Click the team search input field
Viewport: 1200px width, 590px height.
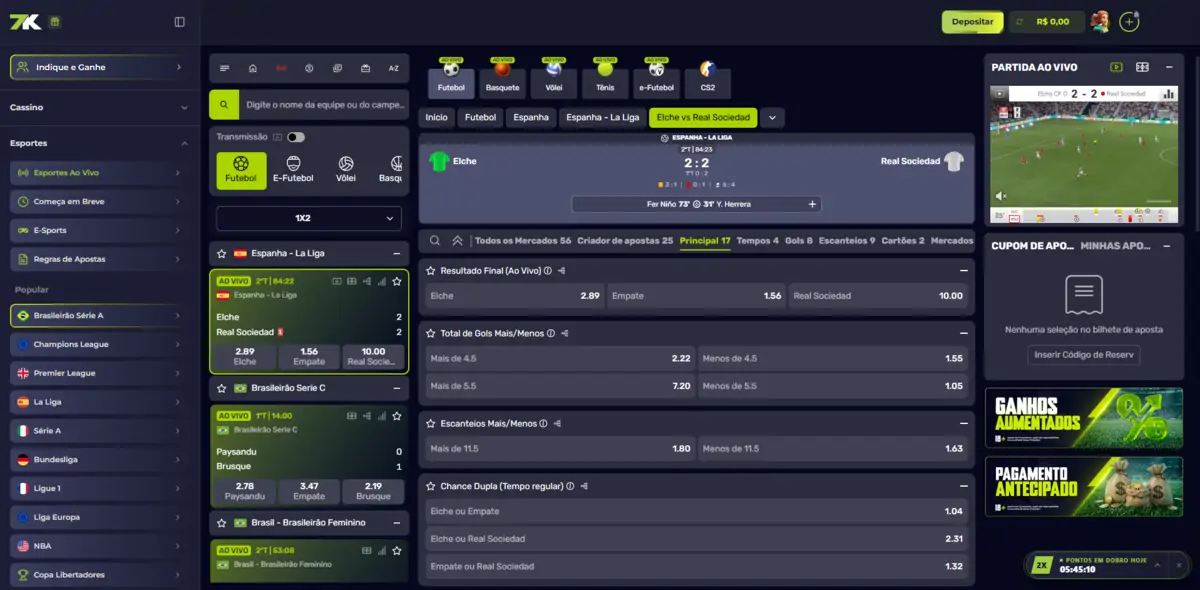point(324,104)
